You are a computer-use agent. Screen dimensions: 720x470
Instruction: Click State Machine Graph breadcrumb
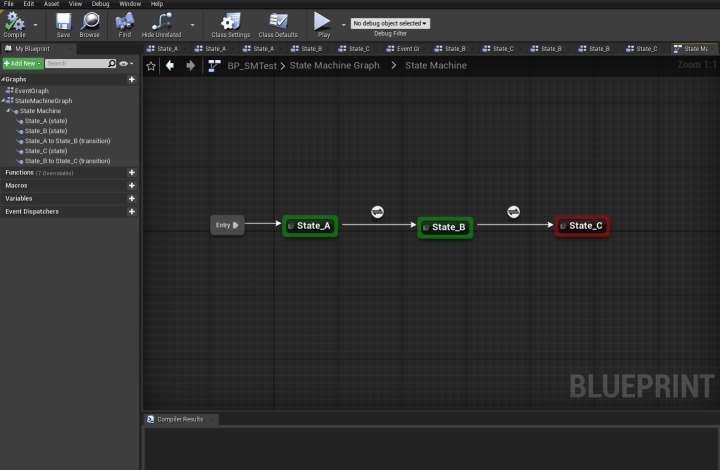pyautogui.click(x=334, y=66)
